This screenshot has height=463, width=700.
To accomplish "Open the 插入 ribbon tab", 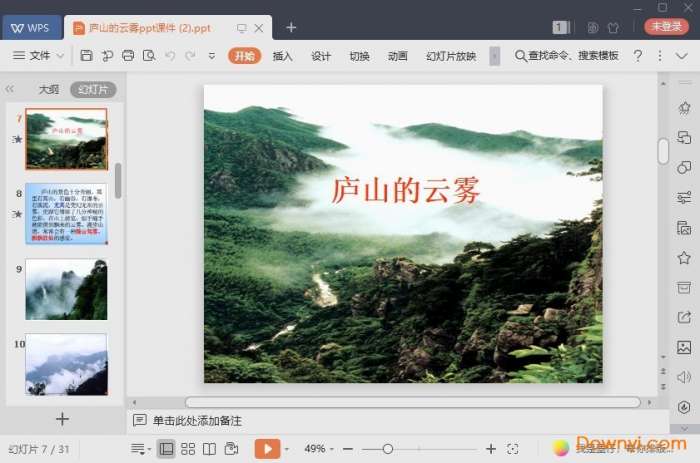I will click(x=283, y=56).
